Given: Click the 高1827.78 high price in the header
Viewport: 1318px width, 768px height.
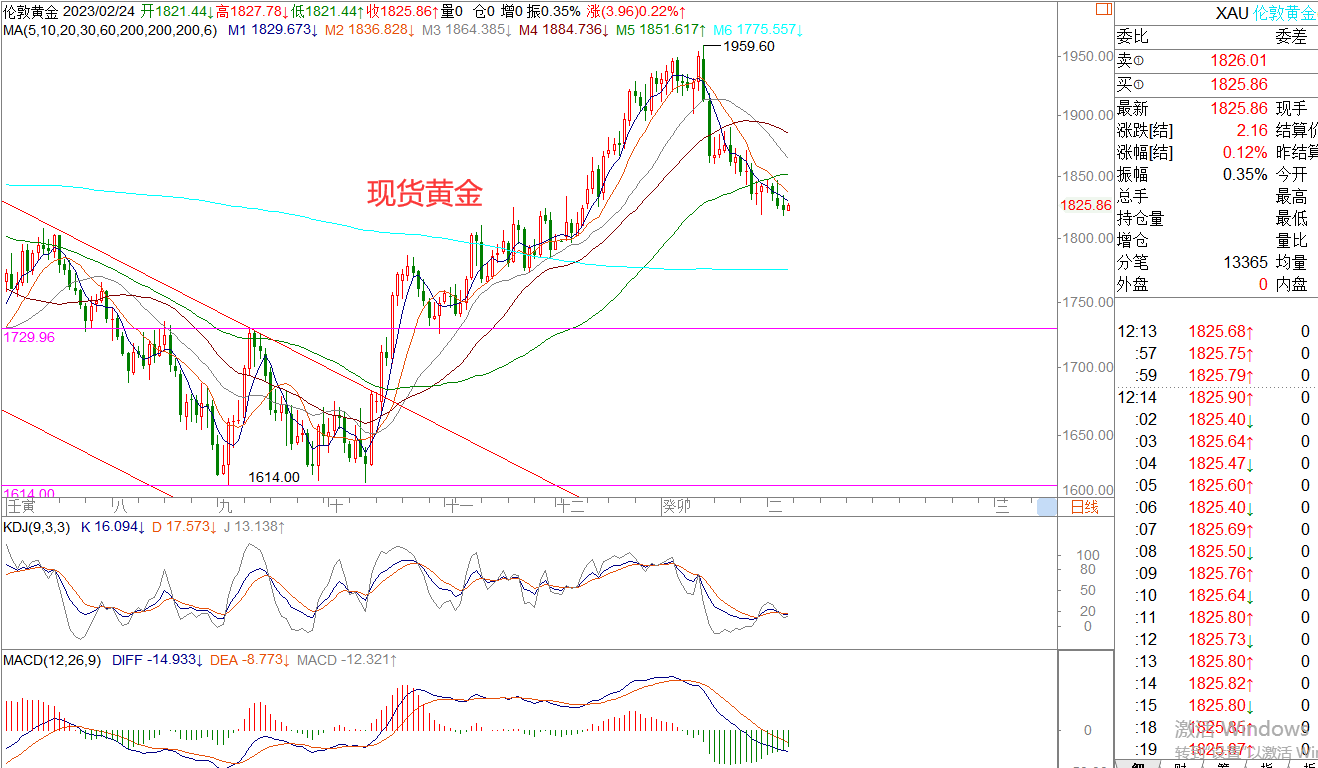Looking at the screenshot, I should click(253, 11).
